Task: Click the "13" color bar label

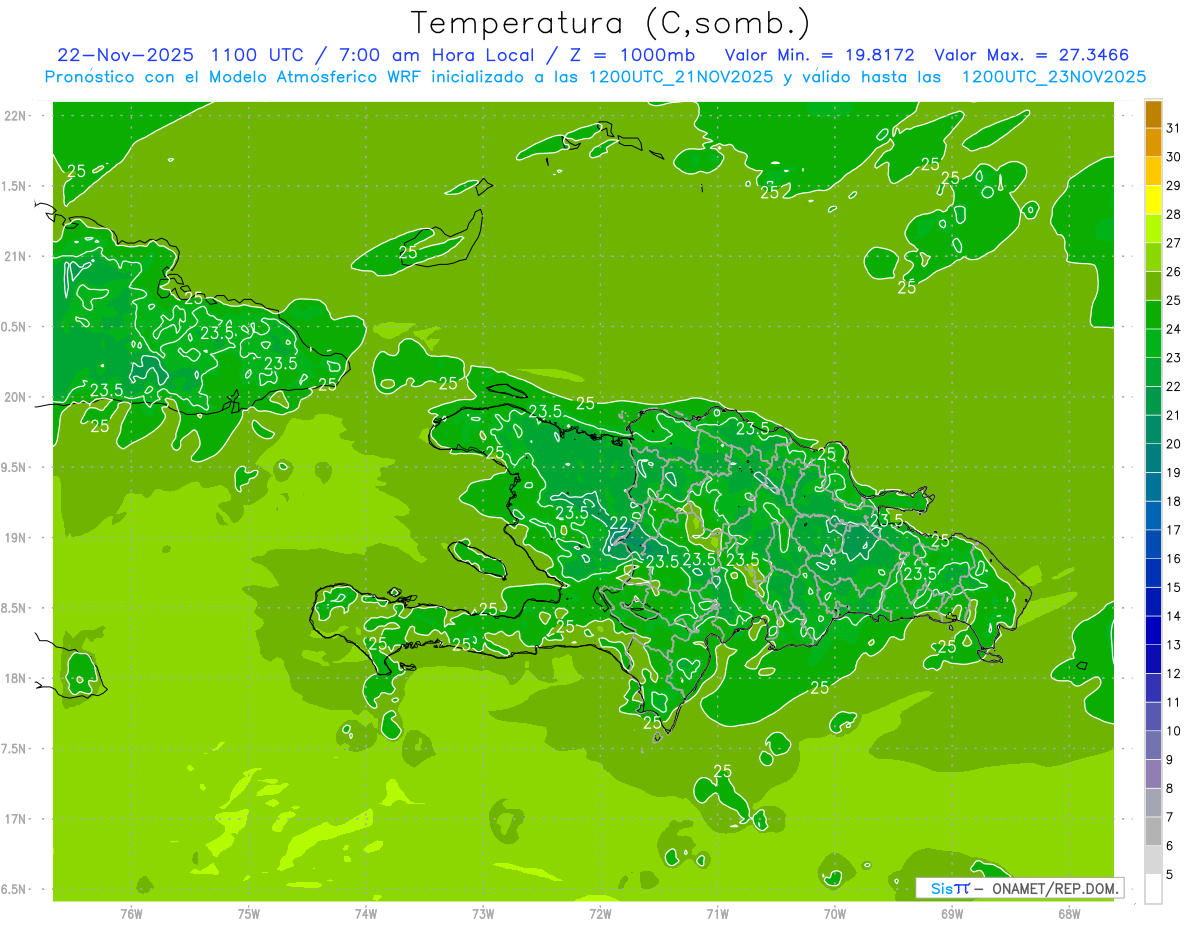Action: 1174,645
